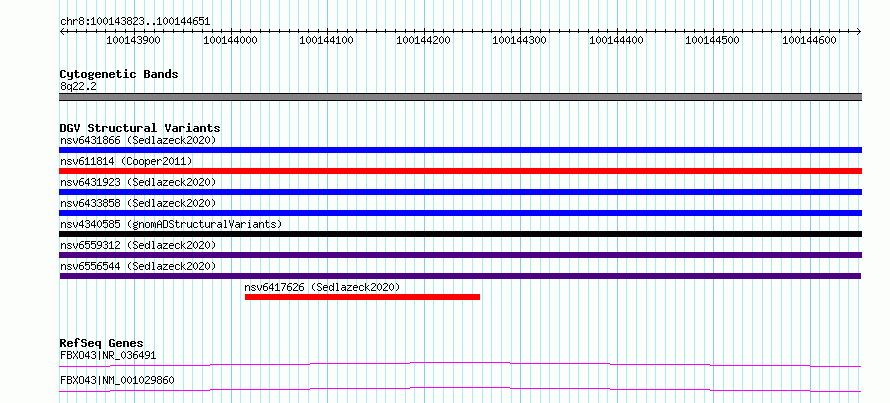Open the FBXO43|NM_001029860 gene label
890x403 pixels.
117,380
